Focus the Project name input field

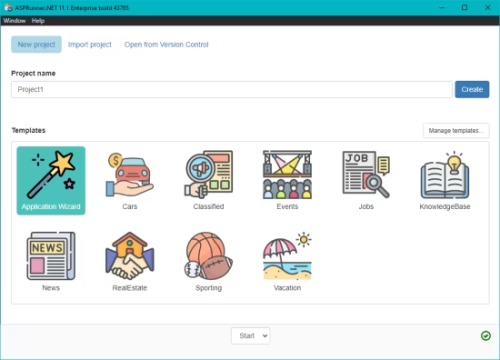[x=232, y=89]
